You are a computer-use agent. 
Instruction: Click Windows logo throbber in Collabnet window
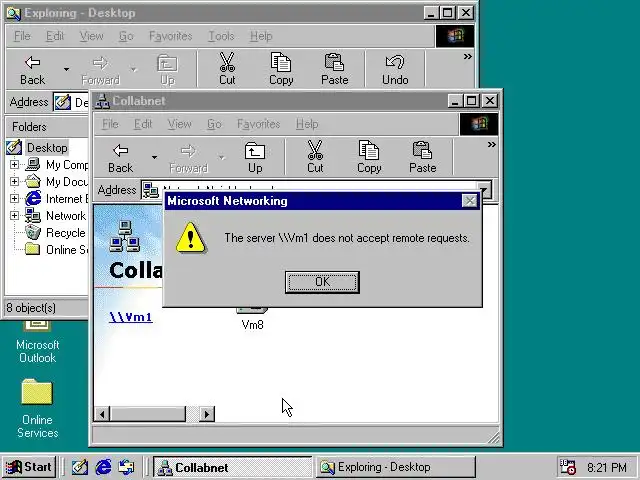point(478,124)
